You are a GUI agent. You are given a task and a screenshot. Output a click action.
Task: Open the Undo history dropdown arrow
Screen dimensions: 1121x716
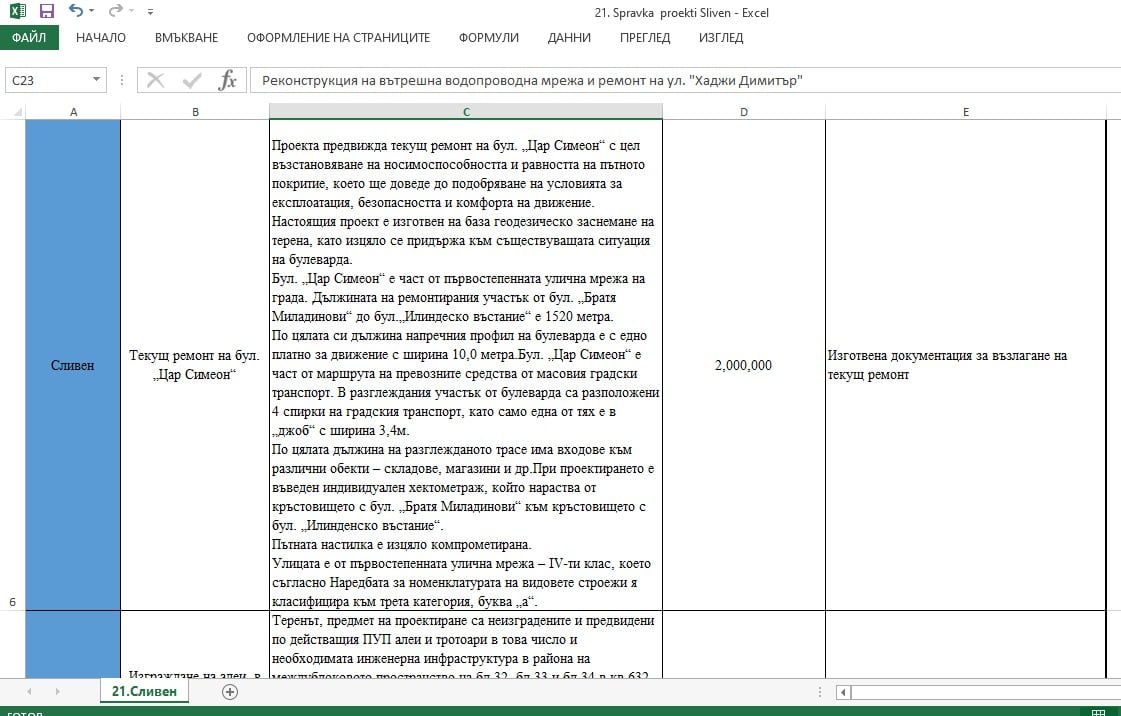point(92,12)
